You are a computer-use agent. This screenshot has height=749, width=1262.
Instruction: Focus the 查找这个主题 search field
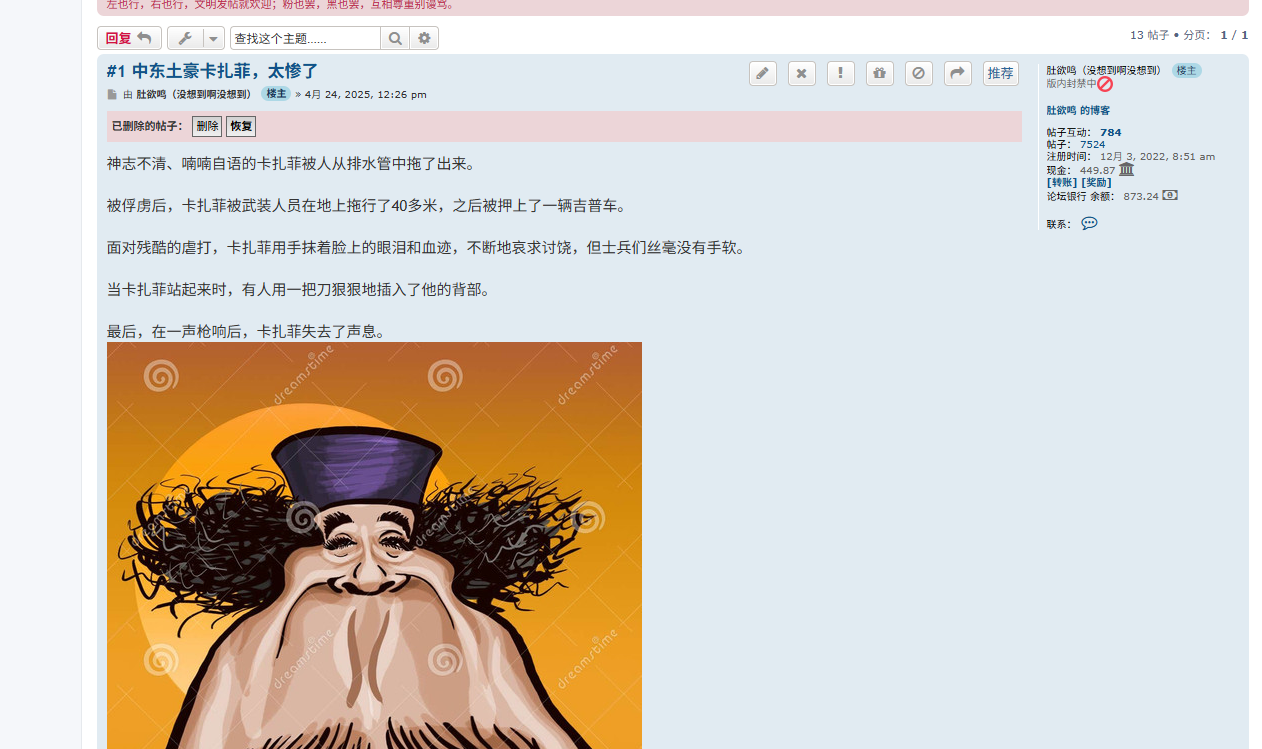(305, 38)
